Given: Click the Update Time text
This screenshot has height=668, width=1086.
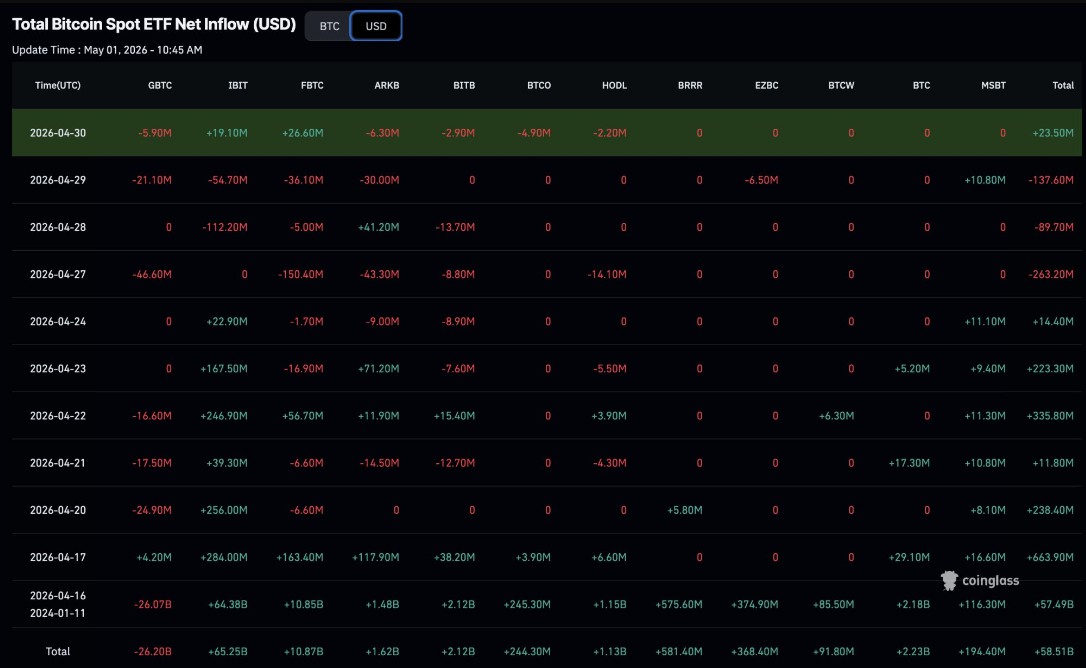Looking at the screenshot, I should tap(107, 50).
